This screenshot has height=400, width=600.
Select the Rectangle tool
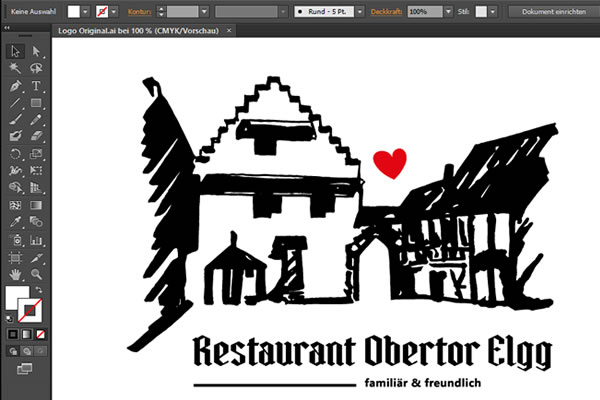tap(36, 103)
